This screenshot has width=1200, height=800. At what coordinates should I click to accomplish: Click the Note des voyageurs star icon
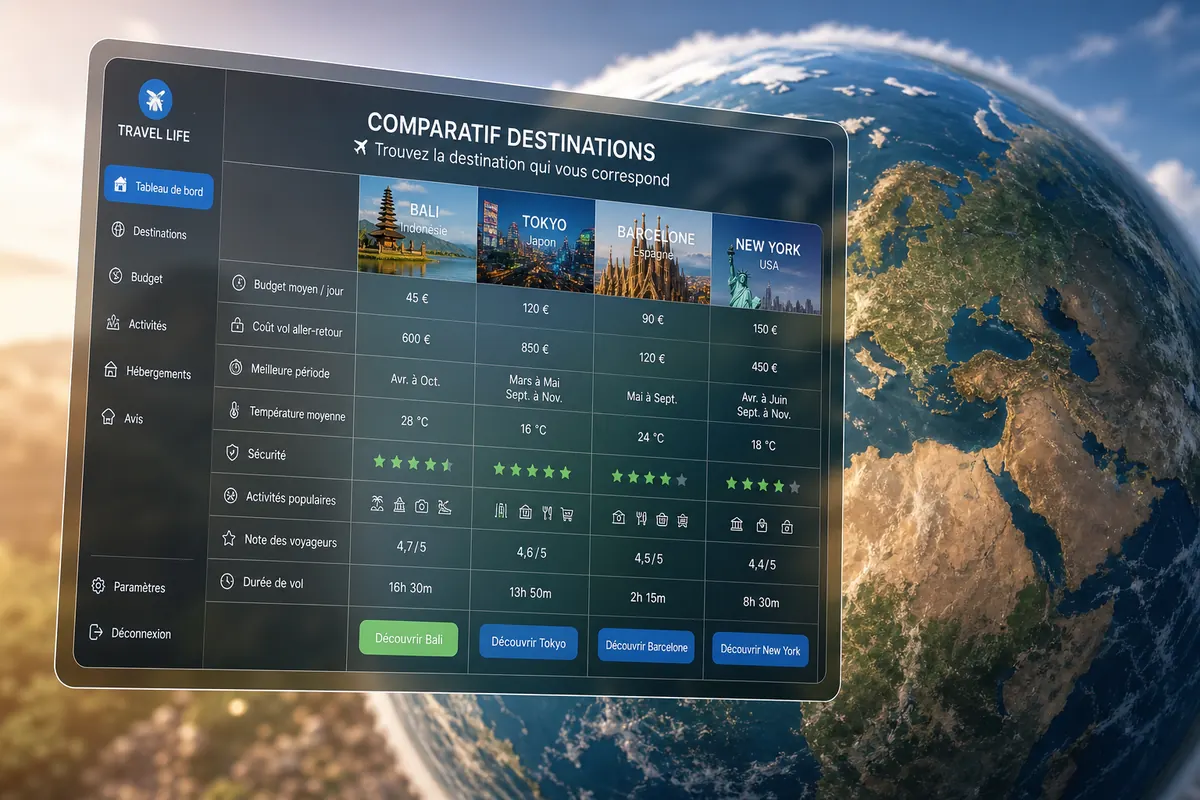[x=227, y=539]
